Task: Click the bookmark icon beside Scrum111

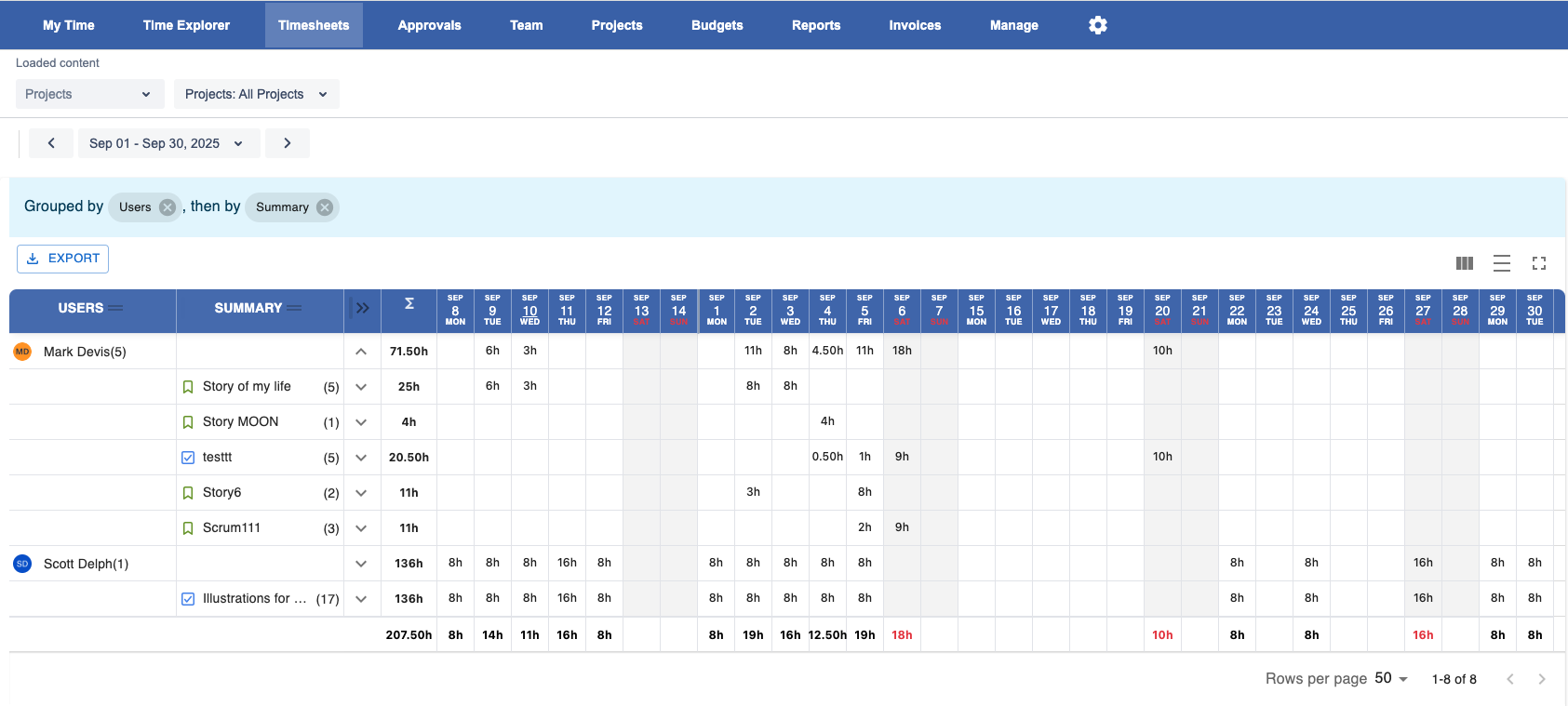Action: (x=188, y=528)
